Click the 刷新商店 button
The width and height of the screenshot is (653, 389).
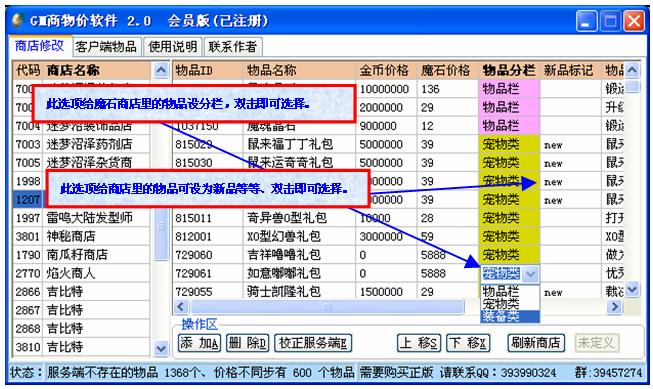pyautogui.click(x=536, y=343)
